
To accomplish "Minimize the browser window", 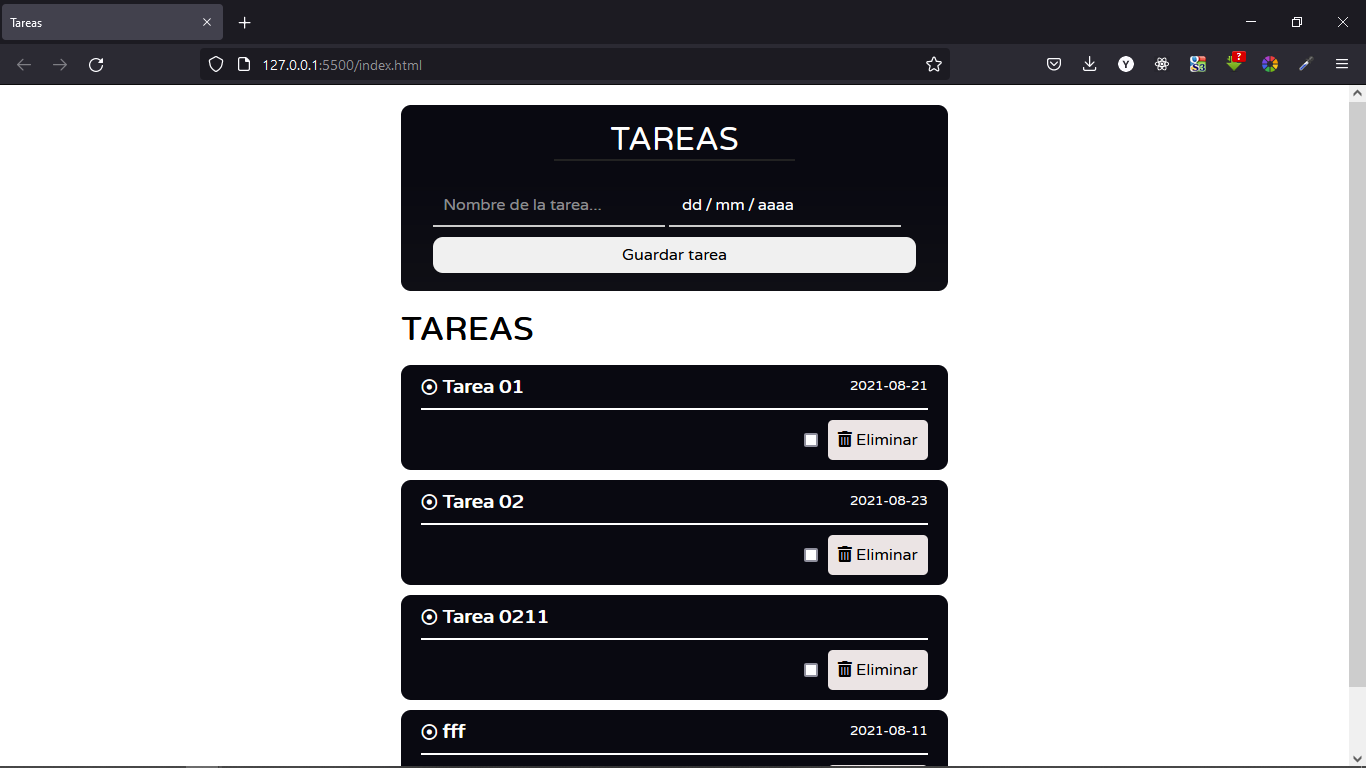I will click(x=1251, y=22).
